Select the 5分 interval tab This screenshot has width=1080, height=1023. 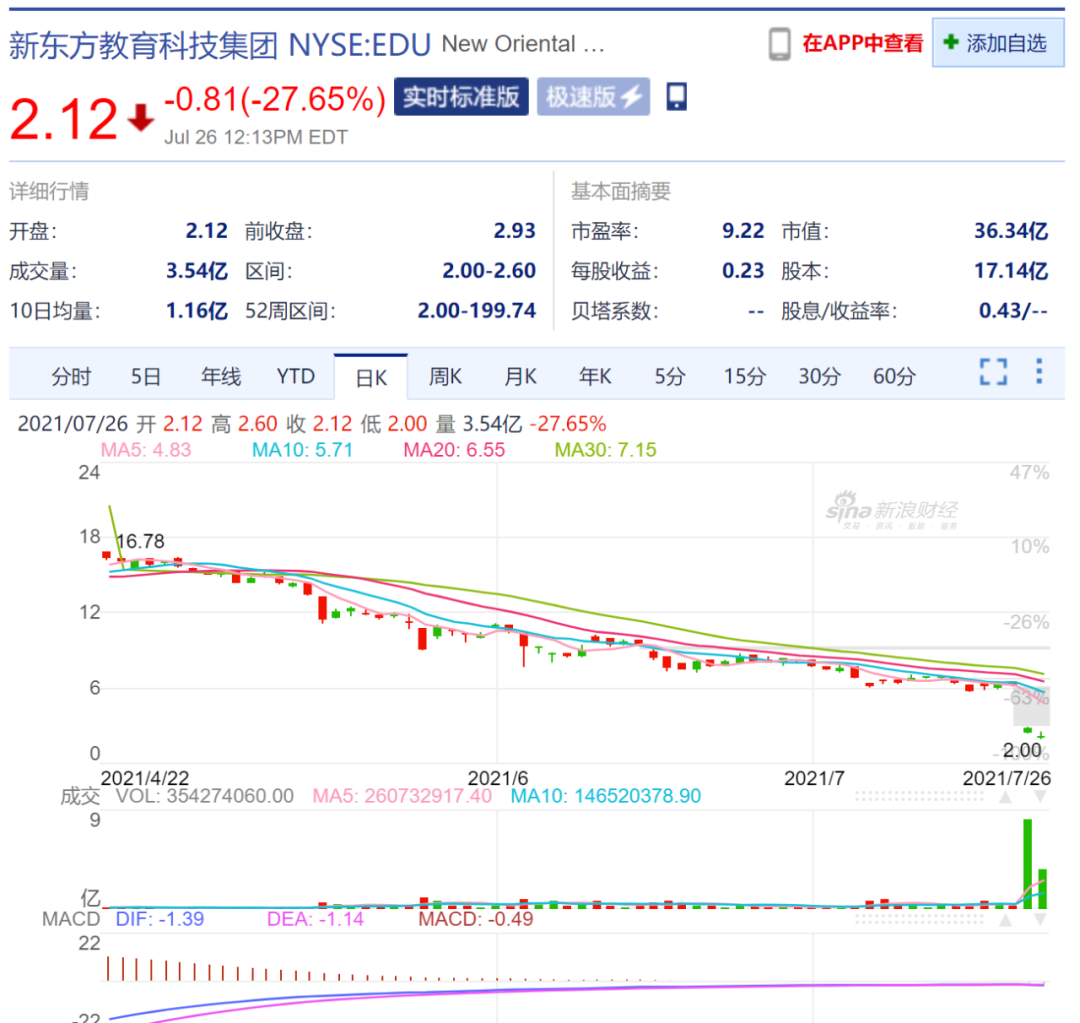pyautogui.click(x=669, y=377)
